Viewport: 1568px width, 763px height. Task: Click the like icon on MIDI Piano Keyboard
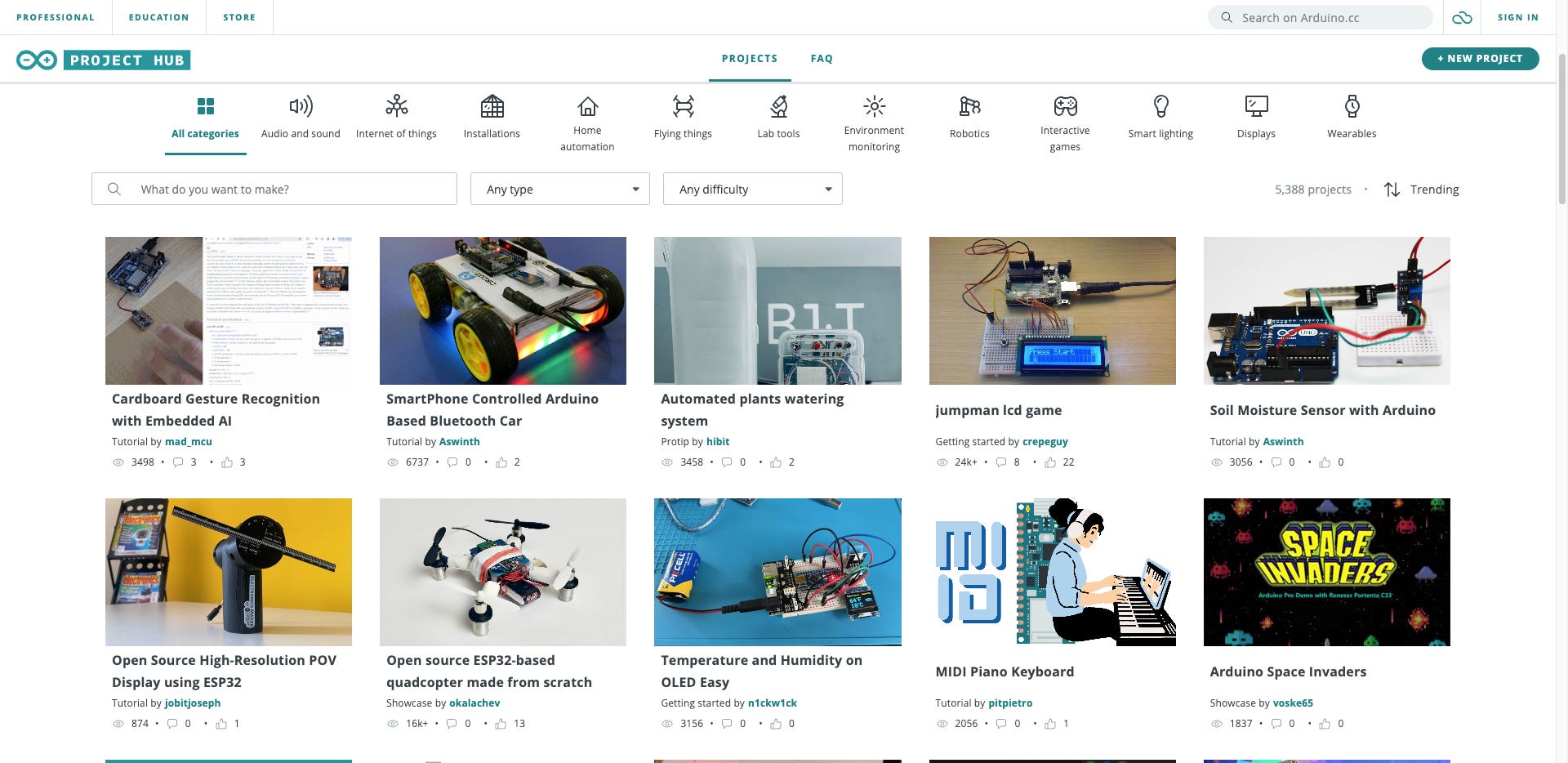point(1050,724)
